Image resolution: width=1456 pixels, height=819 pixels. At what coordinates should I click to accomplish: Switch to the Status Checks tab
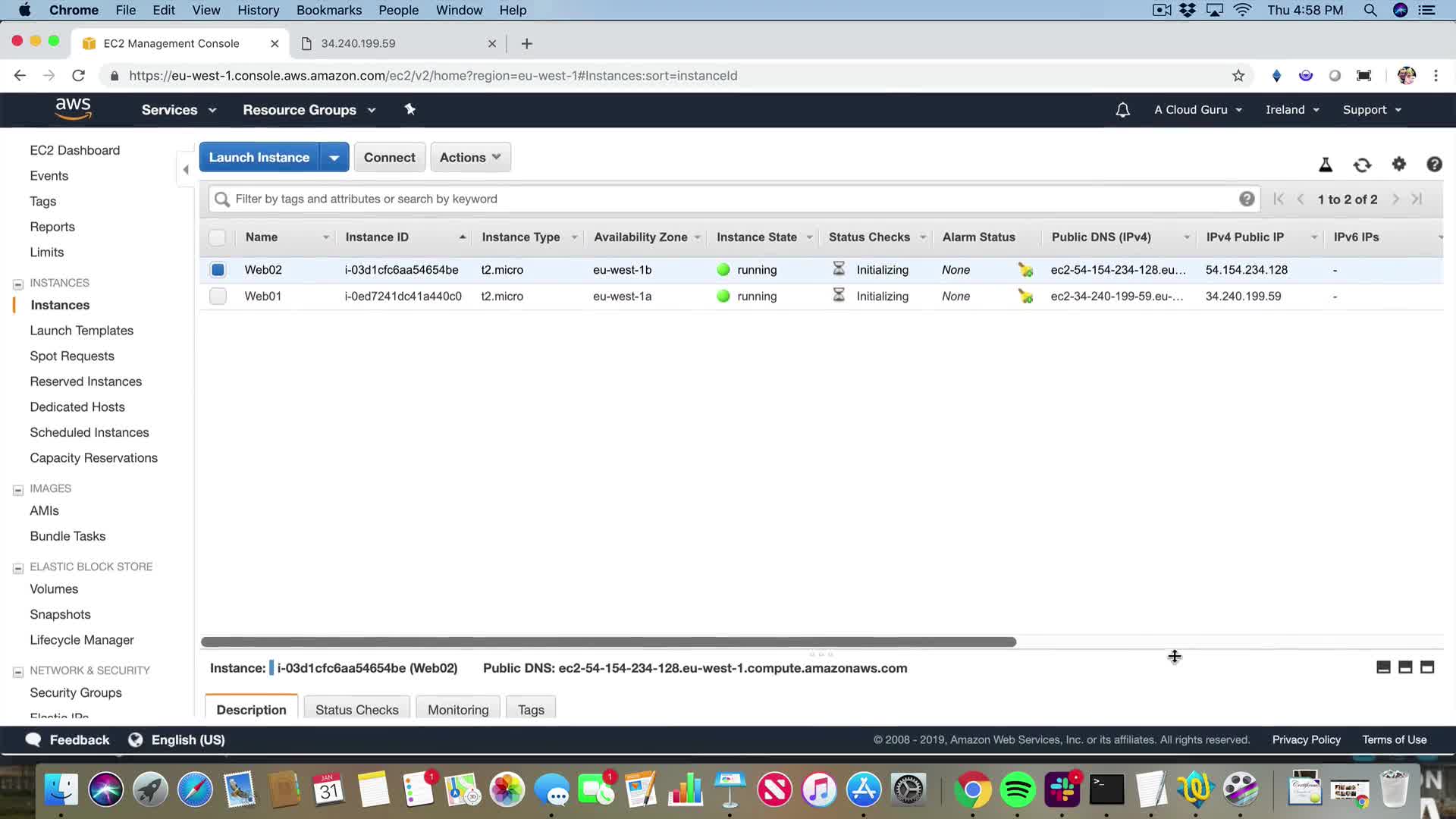[356, 710]
